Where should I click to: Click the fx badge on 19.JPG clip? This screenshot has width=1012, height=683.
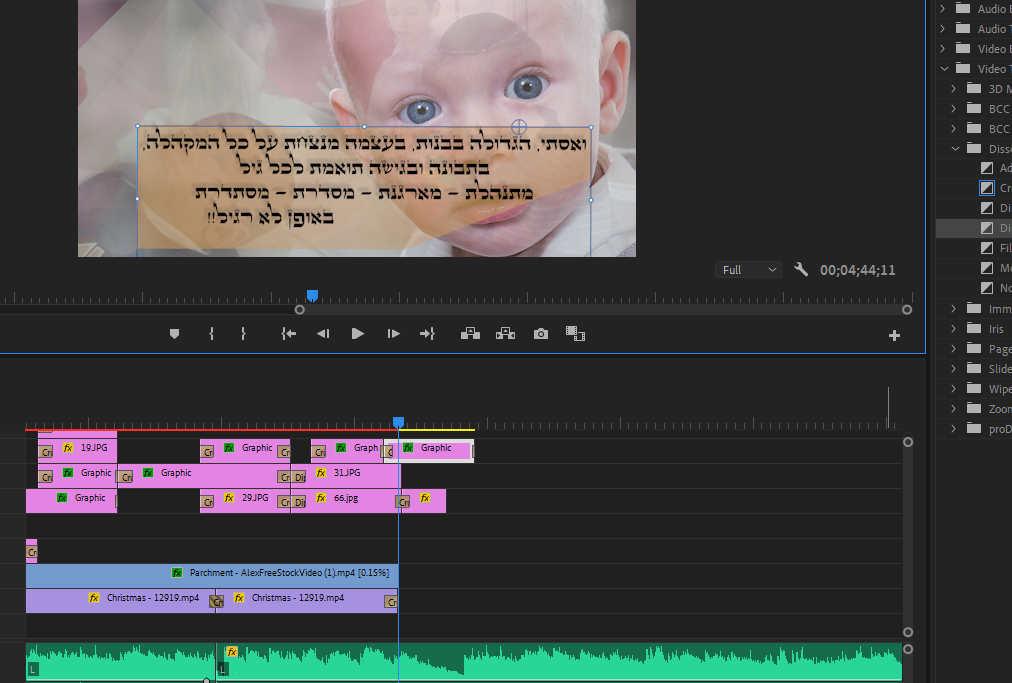coord(68,447)
